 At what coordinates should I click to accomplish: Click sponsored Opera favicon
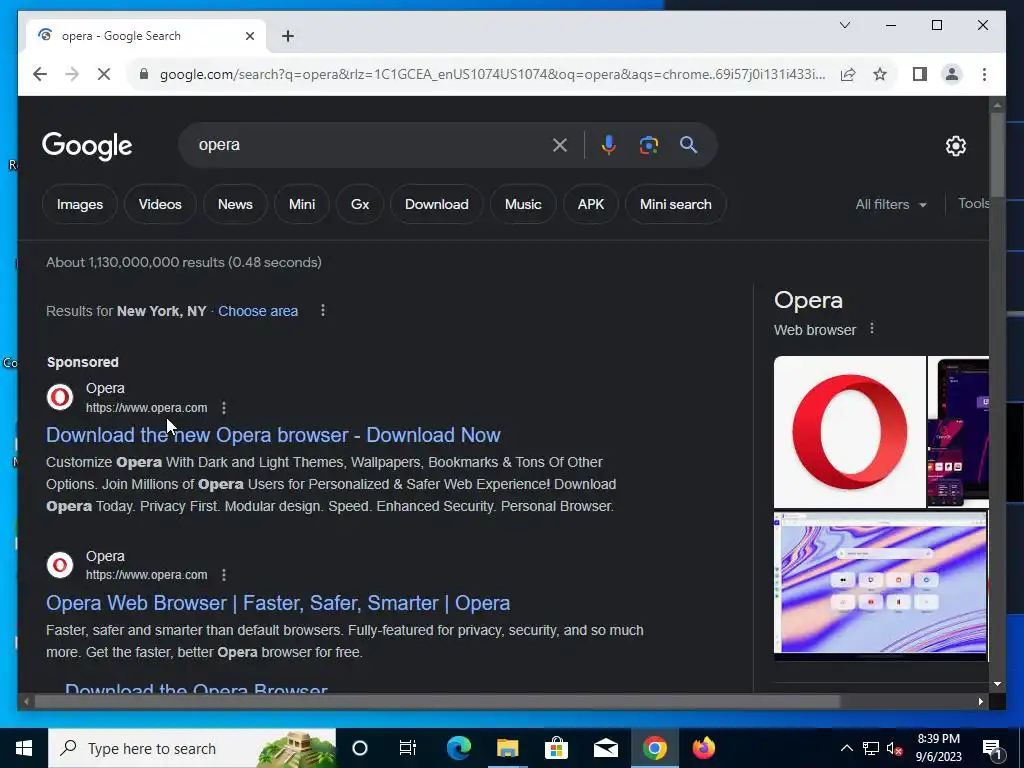pyautogui.click(x=59, y=397)
